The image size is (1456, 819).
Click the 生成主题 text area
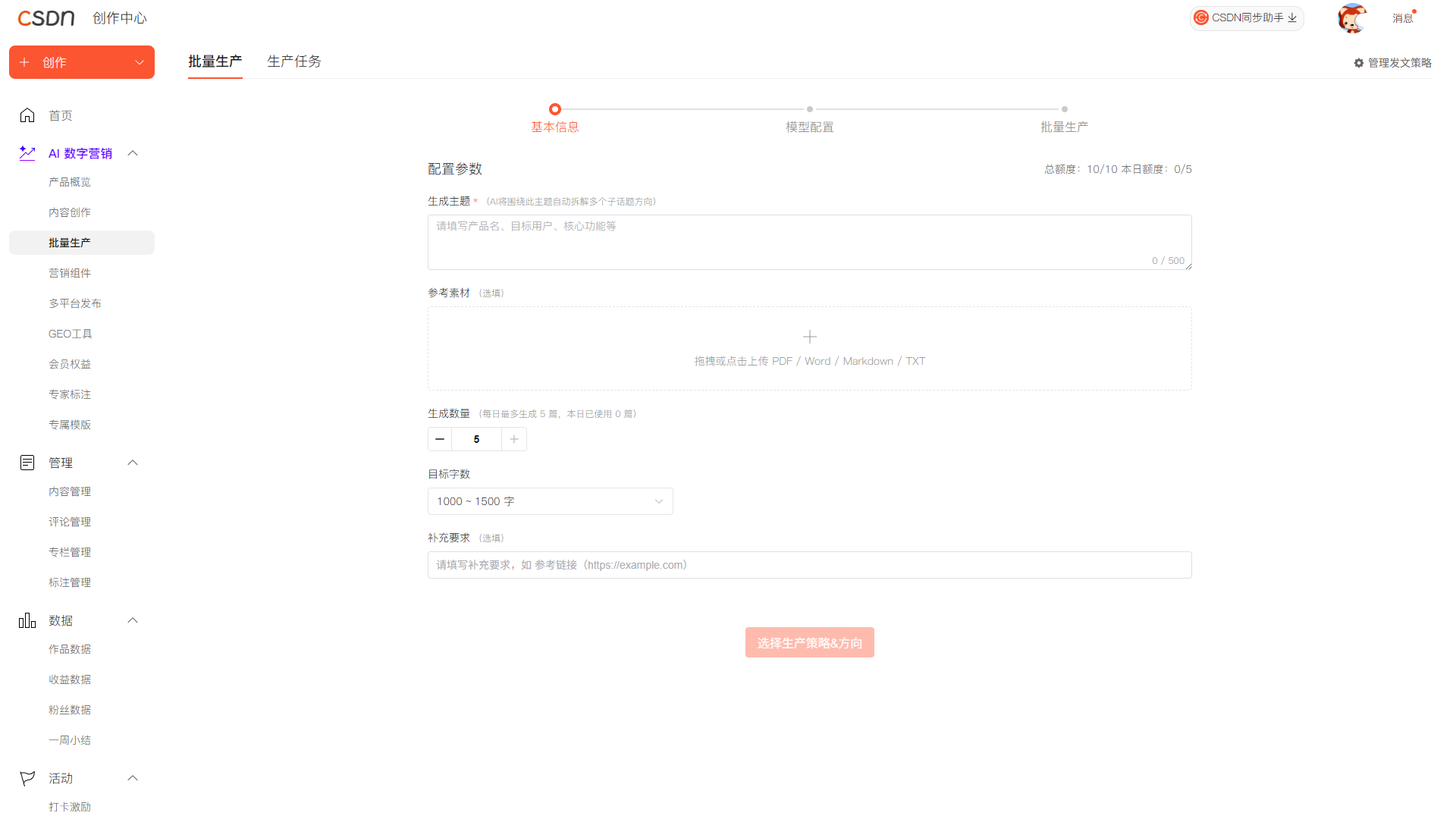[x=810, y=242]
